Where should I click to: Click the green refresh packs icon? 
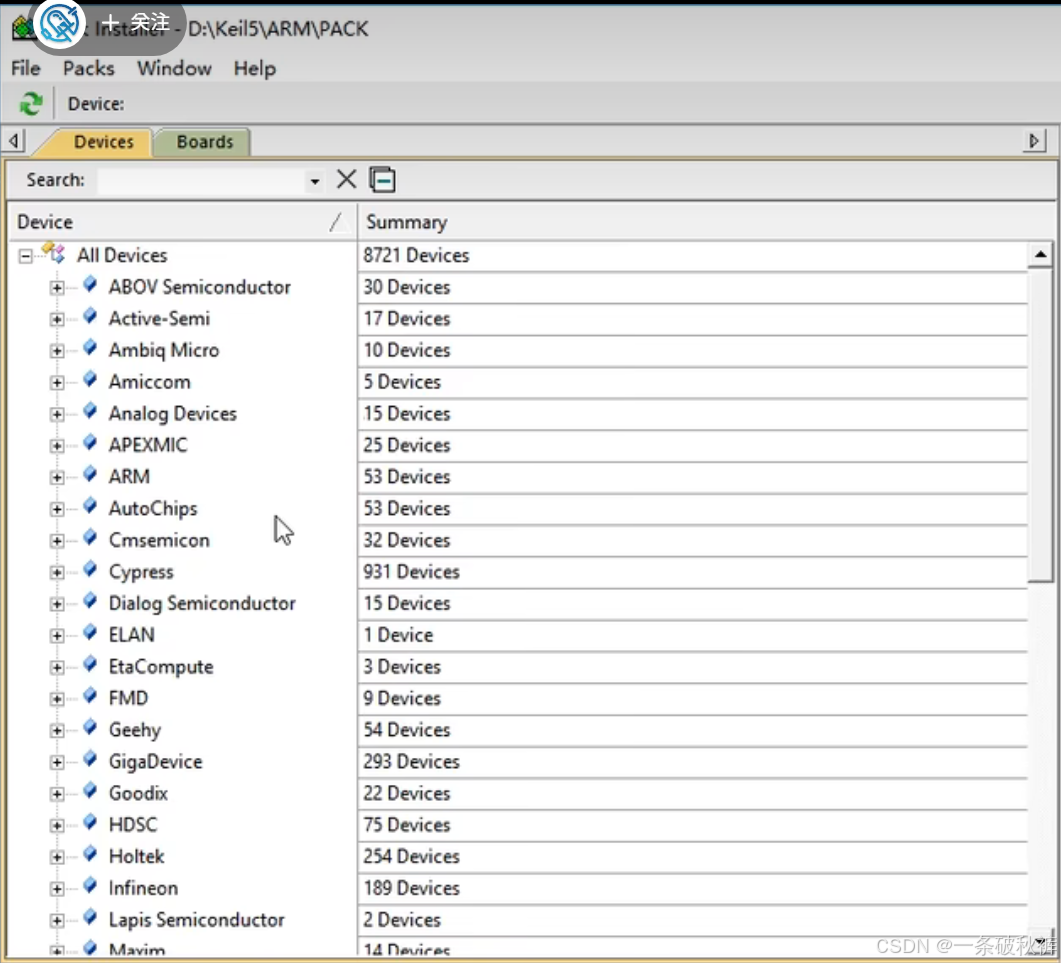[x=30, y=104]
